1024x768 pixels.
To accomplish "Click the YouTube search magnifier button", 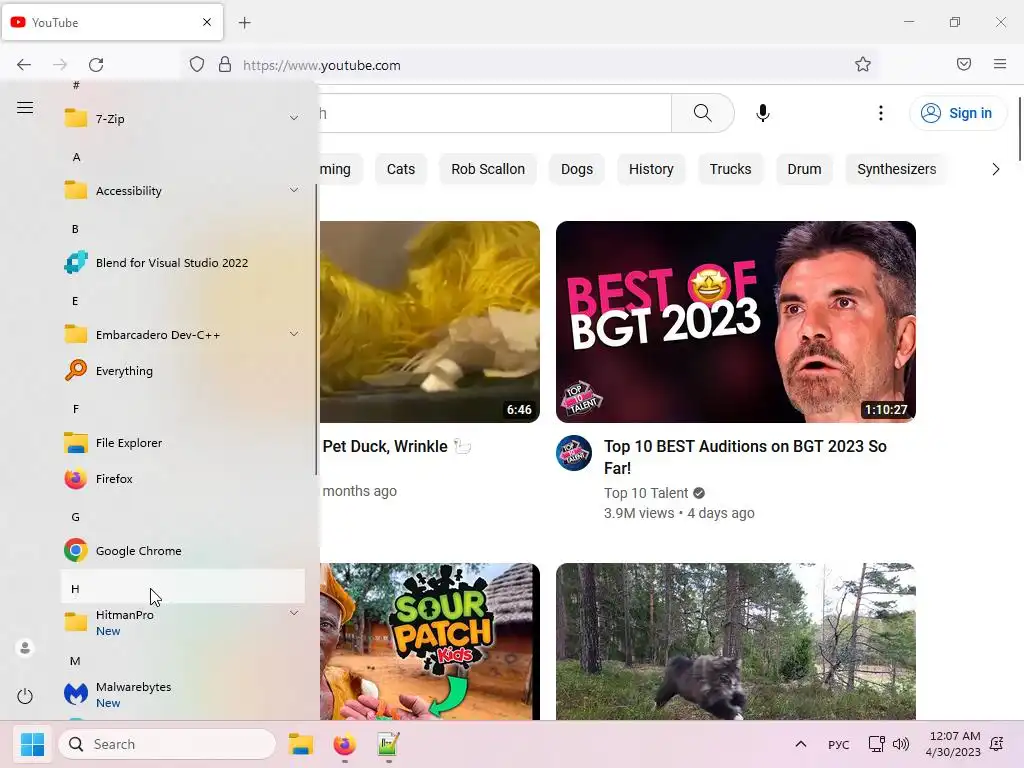I will click(703, 113).
